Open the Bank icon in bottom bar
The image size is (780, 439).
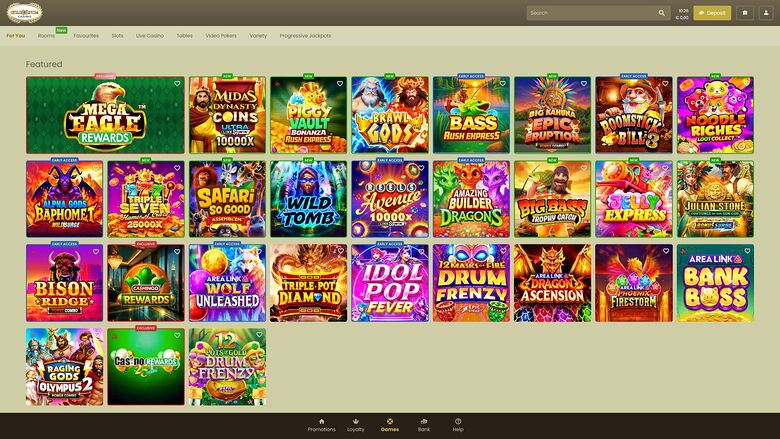pos(424,421)
